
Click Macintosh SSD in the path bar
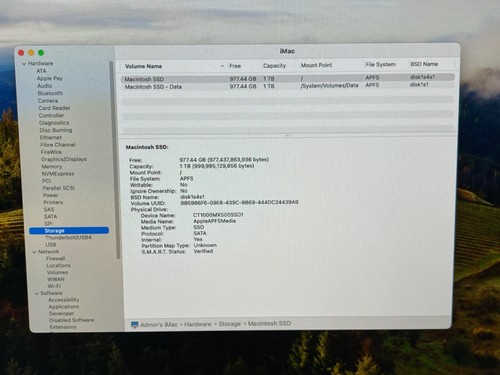pos(269,324)
